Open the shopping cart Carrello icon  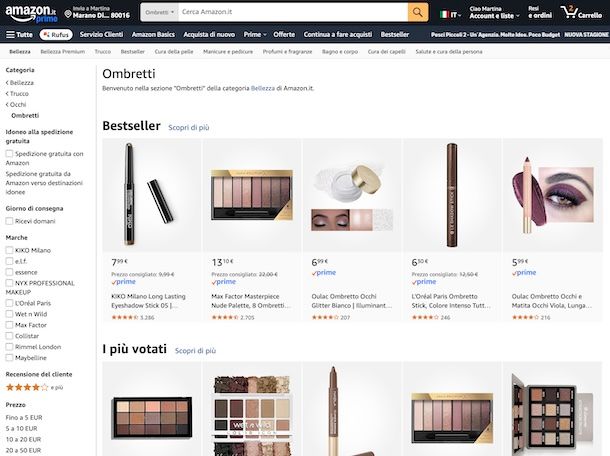tap(581, 12)
